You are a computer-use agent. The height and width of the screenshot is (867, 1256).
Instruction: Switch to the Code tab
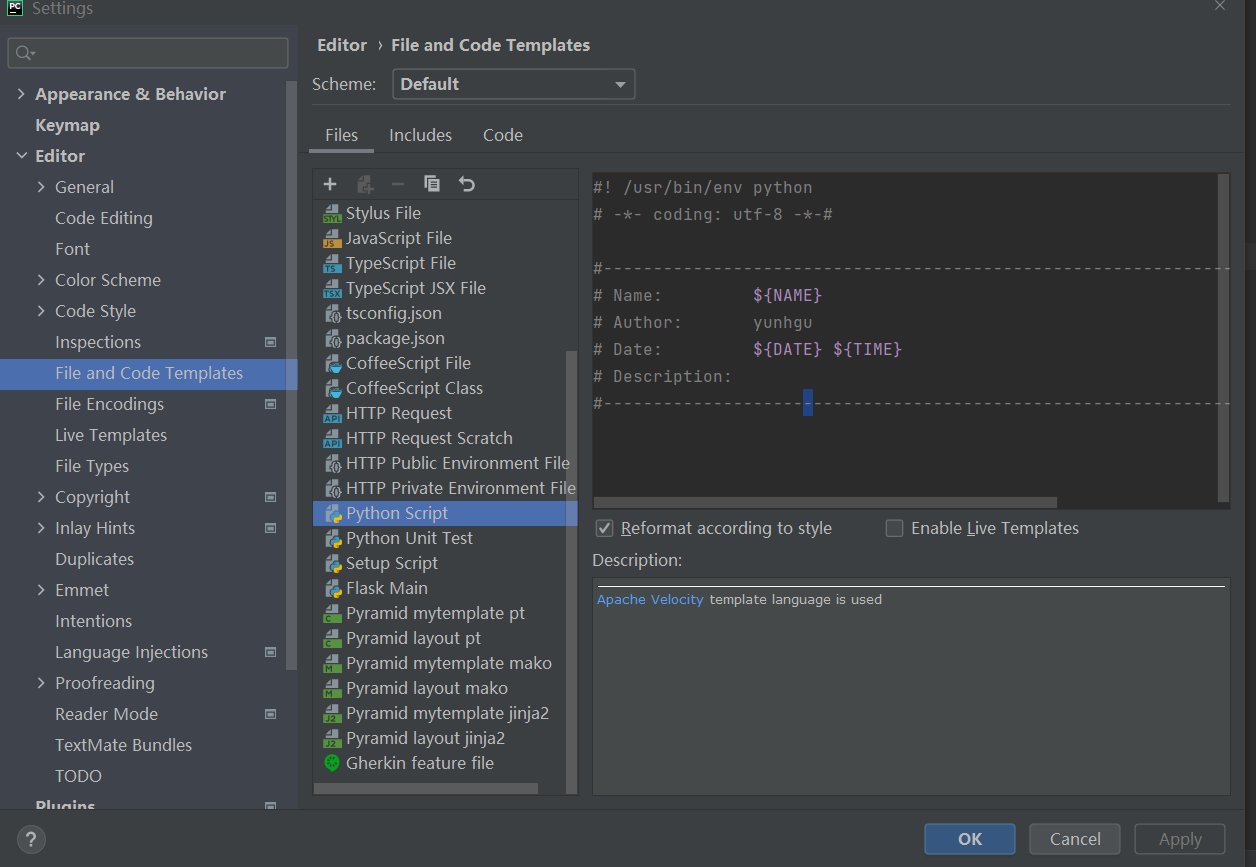pos(503,135)
